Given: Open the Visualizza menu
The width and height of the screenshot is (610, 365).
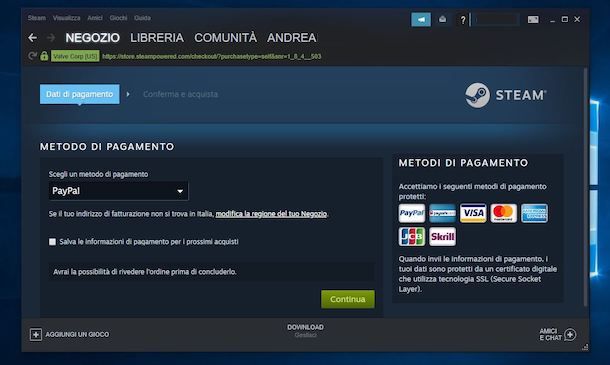Looking at the screenshot, I should [67, 18].
